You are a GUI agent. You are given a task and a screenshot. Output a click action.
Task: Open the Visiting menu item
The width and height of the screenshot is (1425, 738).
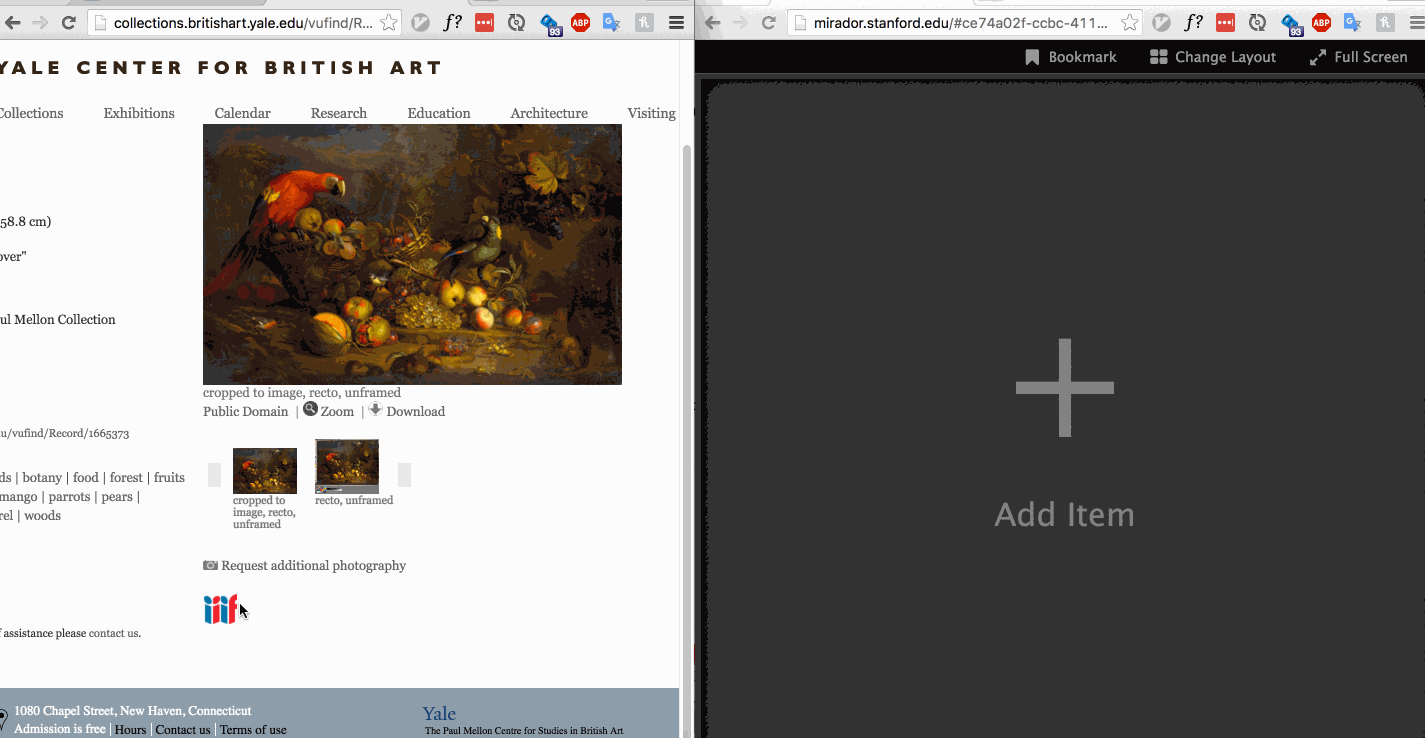click(652, 113)
